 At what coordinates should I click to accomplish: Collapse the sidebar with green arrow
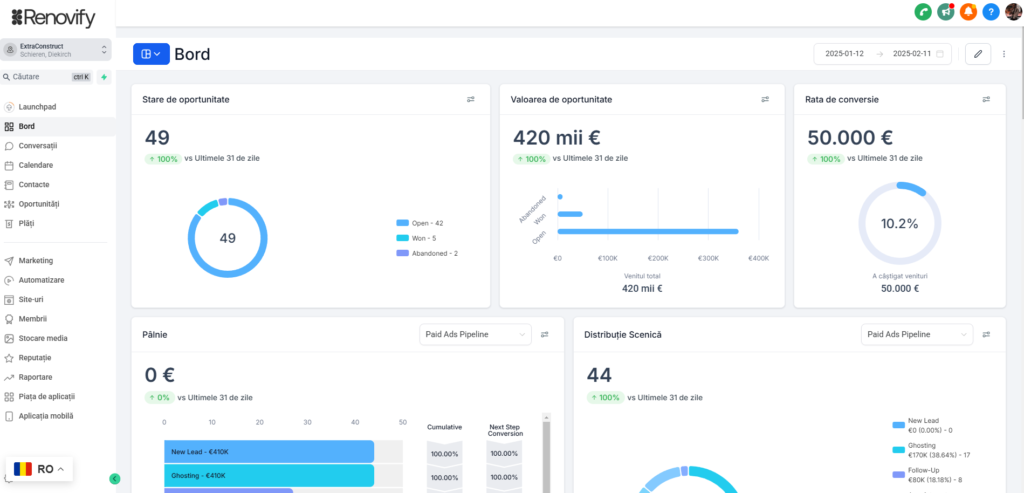(114, 479)
